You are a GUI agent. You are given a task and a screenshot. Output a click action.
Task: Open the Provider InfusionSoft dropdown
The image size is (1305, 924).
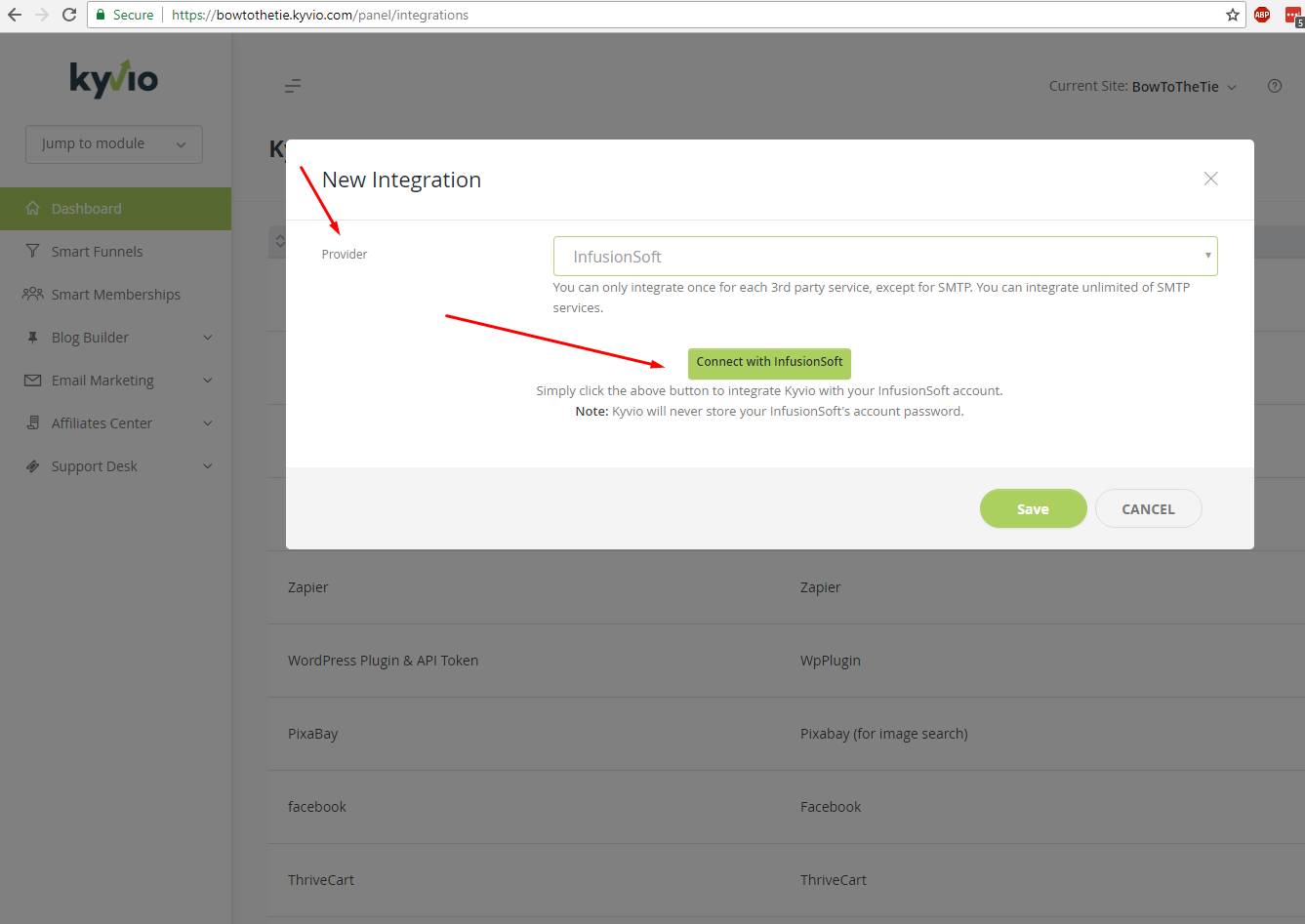[x=885, y=256]
